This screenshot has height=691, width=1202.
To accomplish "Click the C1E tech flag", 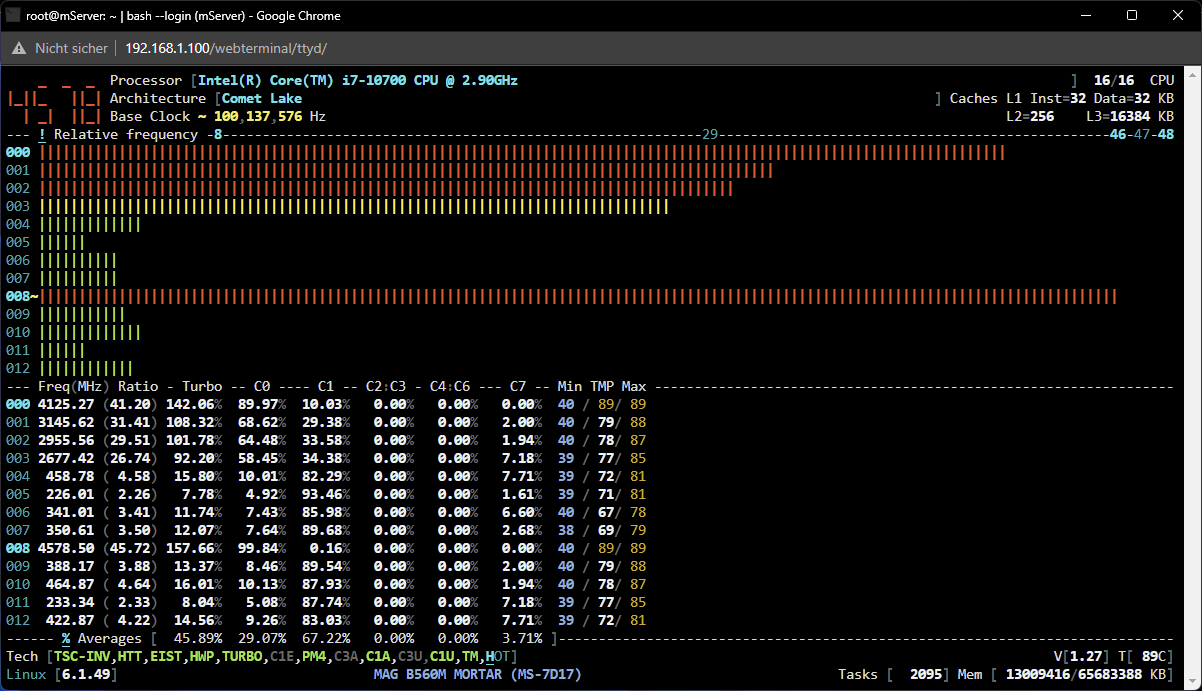I will tap(282, 656).
